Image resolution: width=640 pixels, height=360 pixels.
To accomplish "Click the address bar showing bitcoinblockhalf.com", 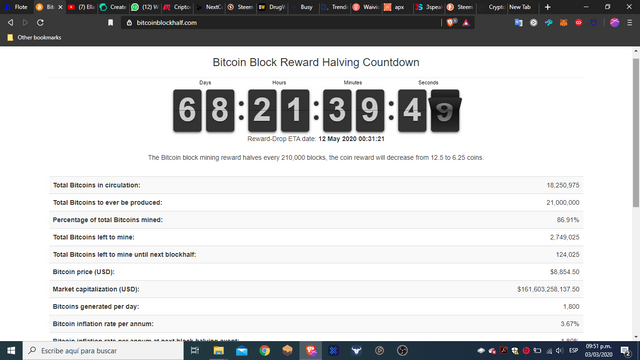I will click(282, 22).
